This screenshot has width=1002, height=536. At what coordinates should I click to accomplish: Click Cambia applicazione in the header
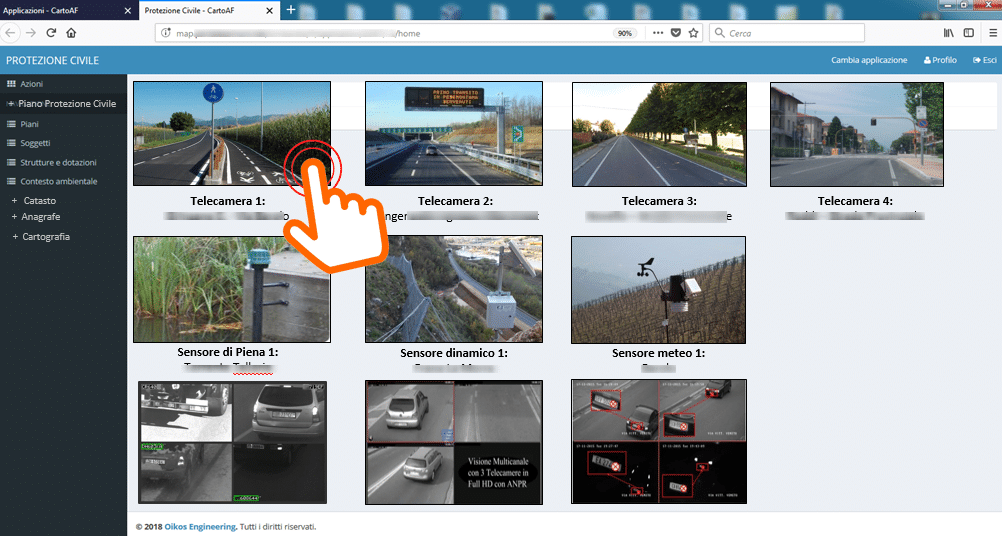pyautogui.click(x=869, y=60)
